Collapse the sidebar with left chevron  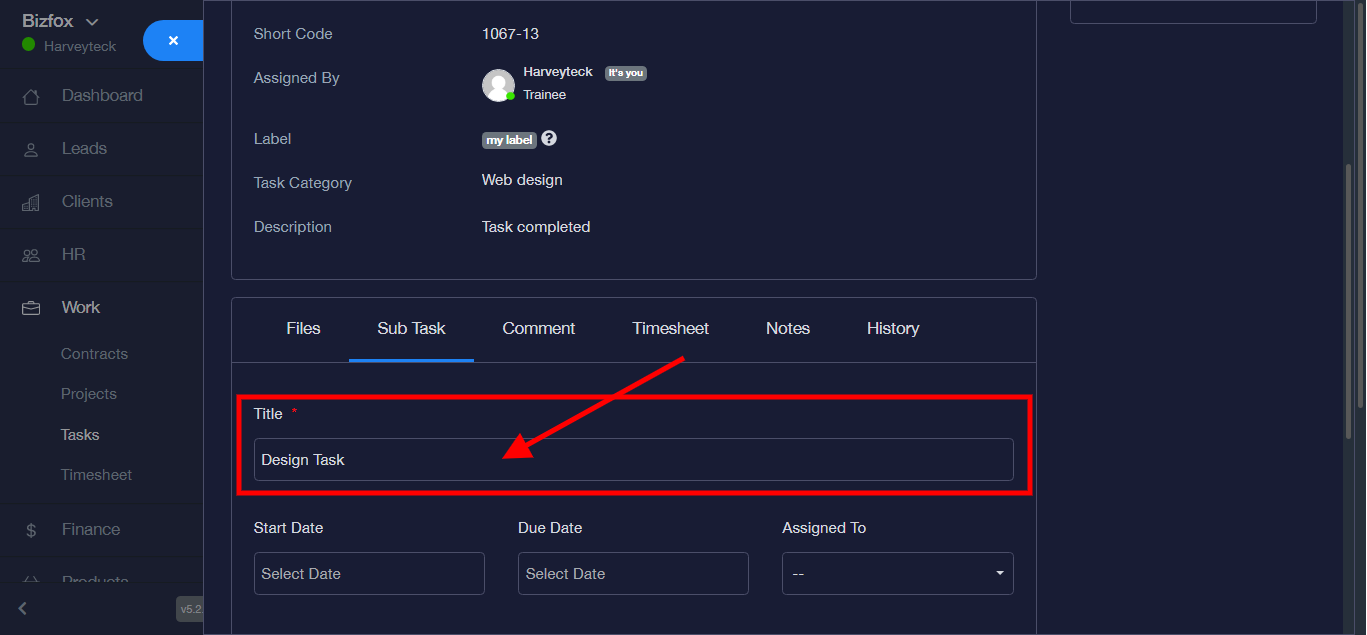(x=23, y=608)
